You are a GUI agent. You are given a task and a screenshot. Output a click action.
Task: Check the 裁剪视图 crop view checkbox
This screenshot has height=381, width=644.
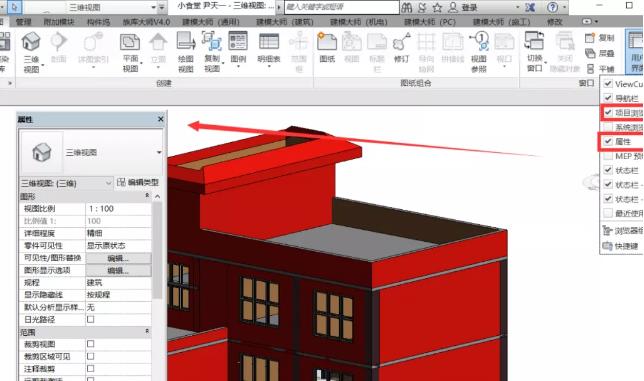tap(90, 344)
